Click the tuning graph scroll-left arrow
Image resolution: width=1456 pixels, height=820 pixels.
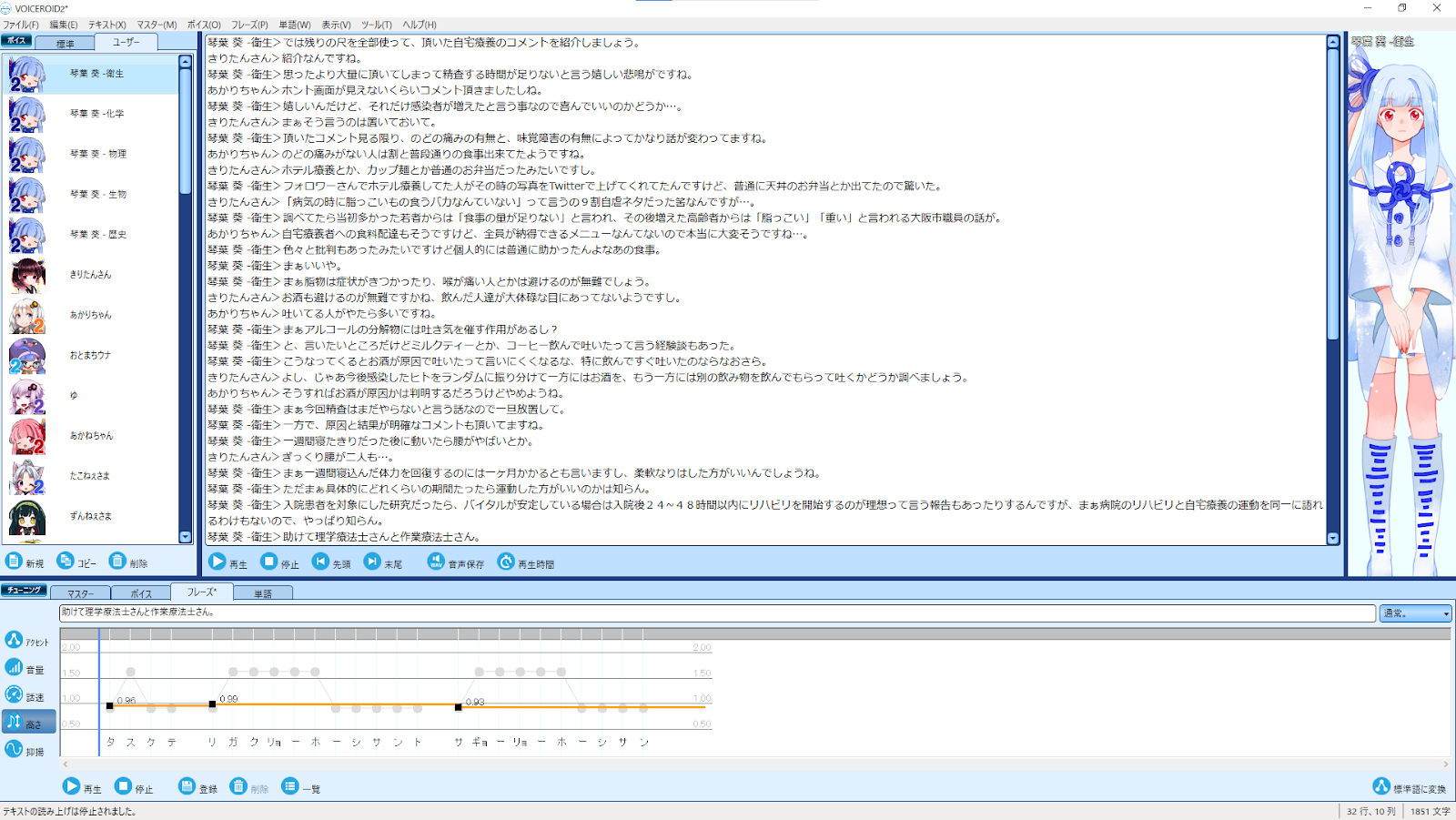coord(65,764)
